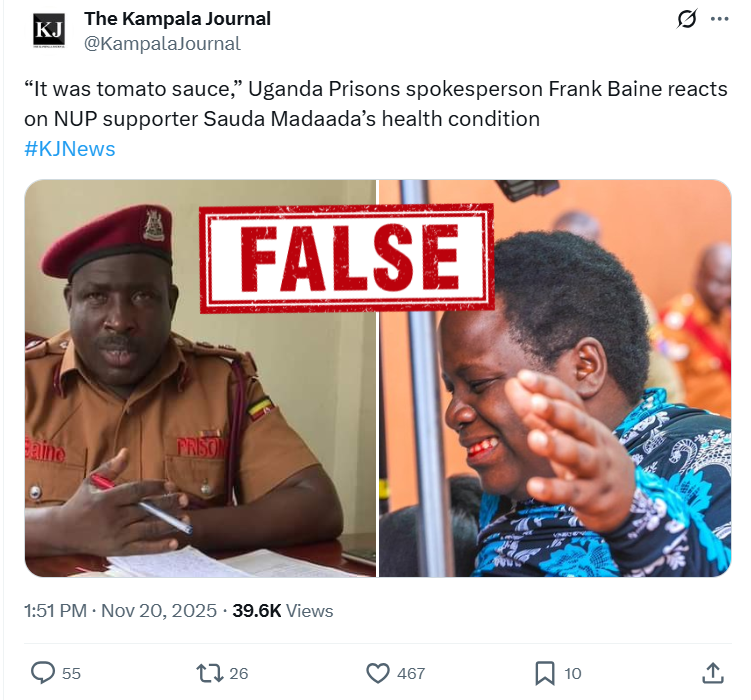View the 39.6K Views analytics
The height and width of the screenshot is (700, 751).
283,611
